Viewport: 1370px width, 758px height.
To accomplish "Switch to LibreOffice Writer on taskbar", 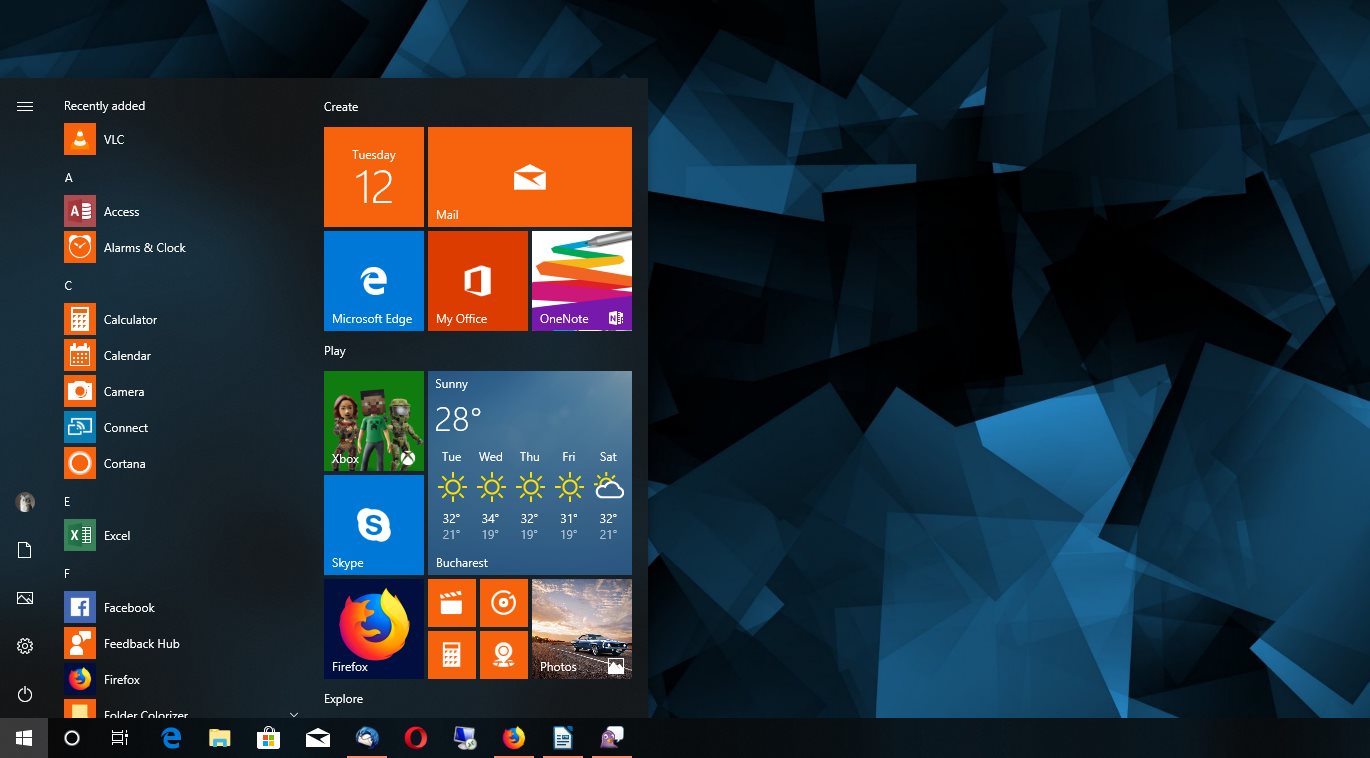I will (562, 738).
